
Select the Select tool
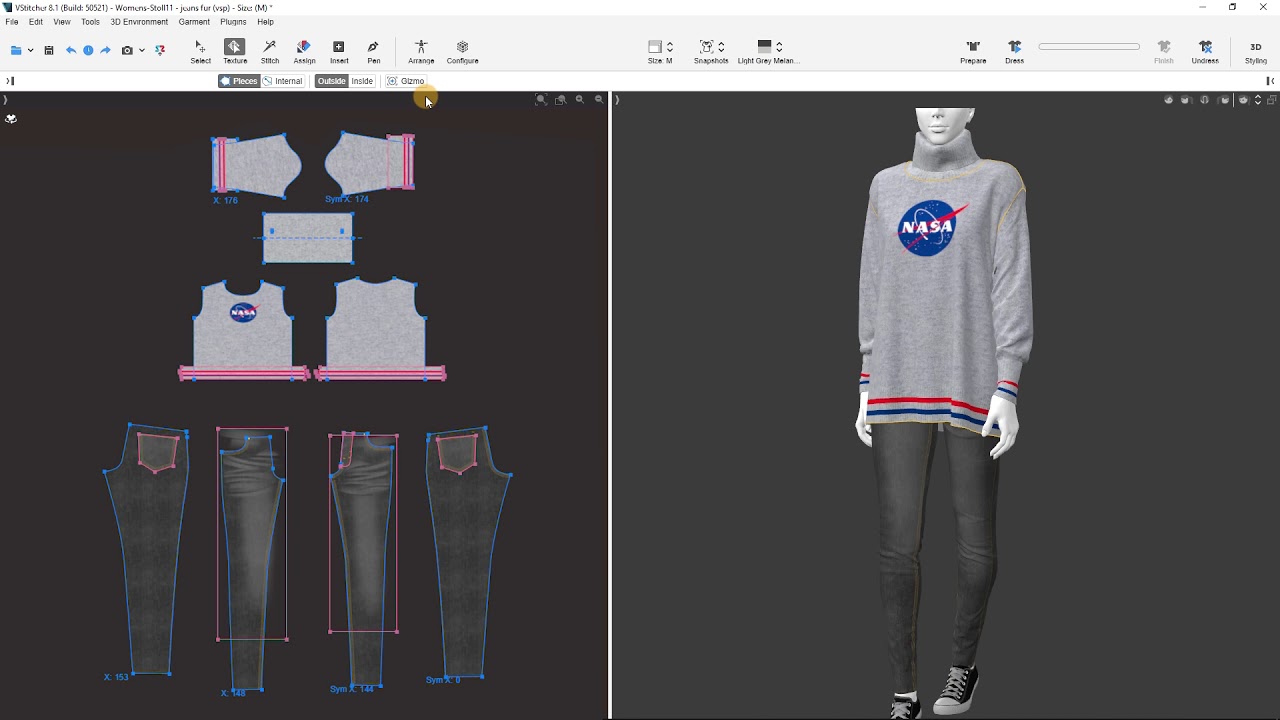coord(200,52)
